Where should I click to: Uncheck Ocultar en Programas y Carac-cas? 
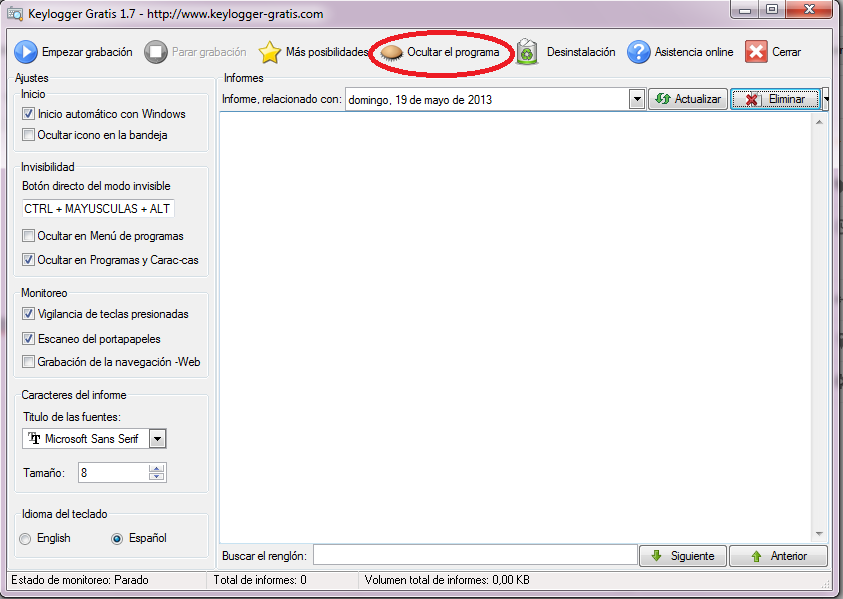28,260
